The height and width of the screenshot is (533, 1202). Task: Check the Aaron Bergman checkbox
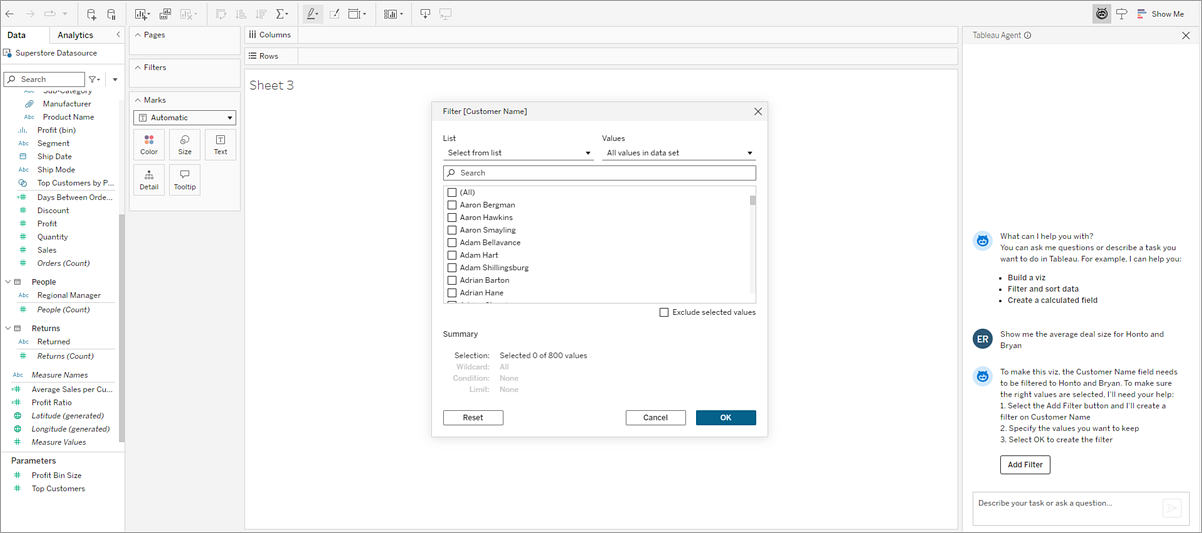tap(452, 205)
